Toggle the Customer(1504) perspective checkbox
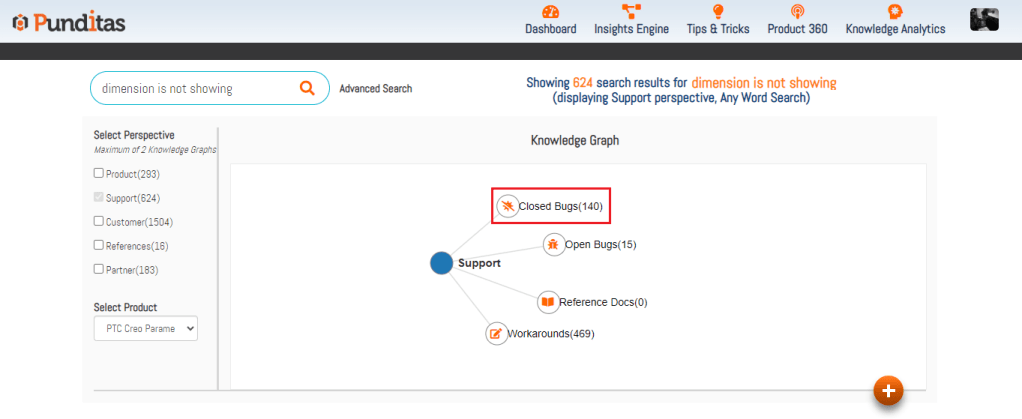The height and width of the screenshot is (419, 1022). click(x=99, y=222)
